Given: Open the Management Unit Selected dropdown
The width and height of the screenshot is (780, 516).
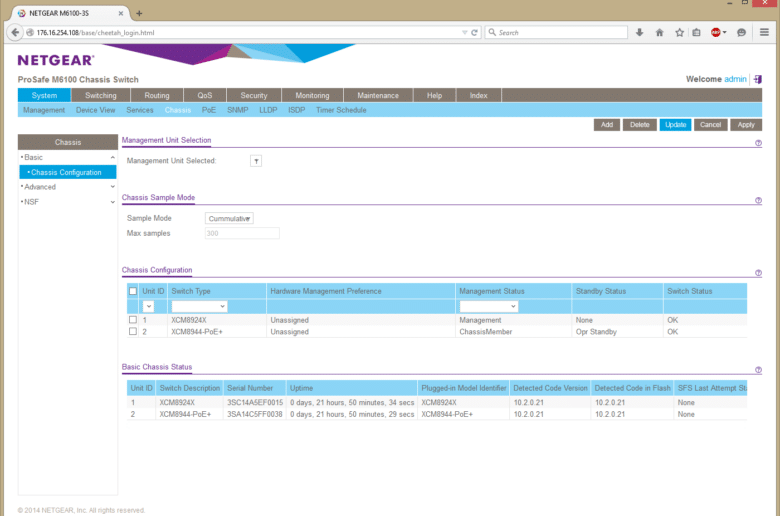Looking at the screenshot, I should (256, 161).
